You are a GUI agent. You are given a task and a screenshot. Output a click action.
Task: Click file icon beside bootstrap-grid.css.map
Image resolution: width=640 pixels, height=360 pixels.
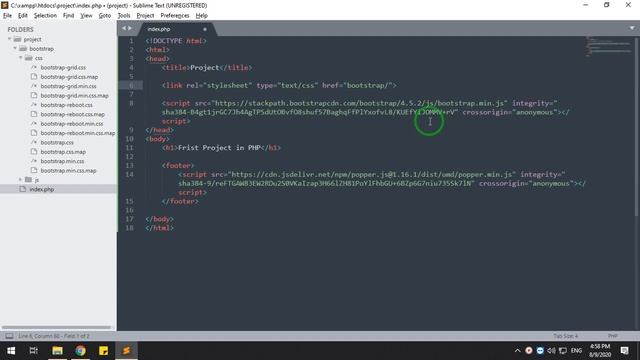click(x=34, y=77)
